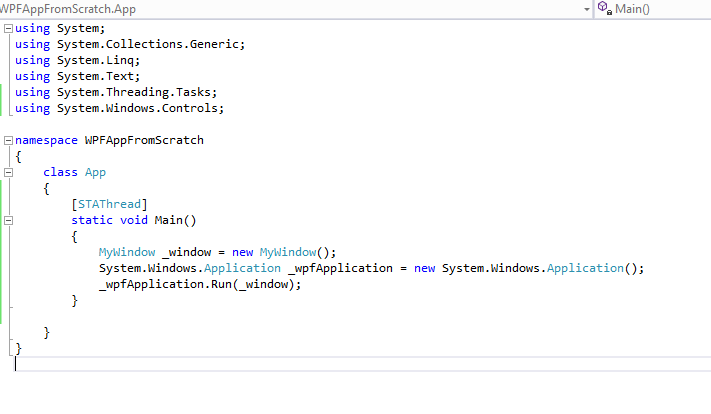Click 'using System.Windows.Controls;' line
The image size is (711, 414).
pos(120,108)
